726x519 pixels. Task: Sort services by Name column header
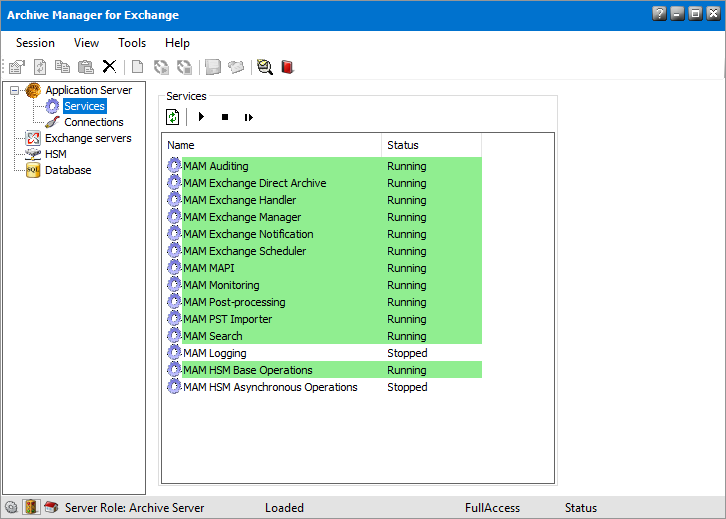pyautogui.click(x=271, y=145)
